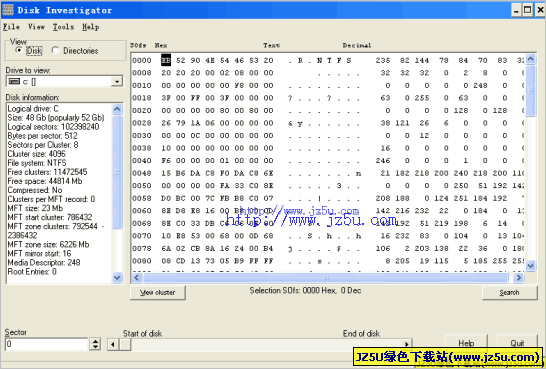Click text column 'N' in first row
Image resolution: width=546 pixels, height=369 pixels.
click(319, 60)
